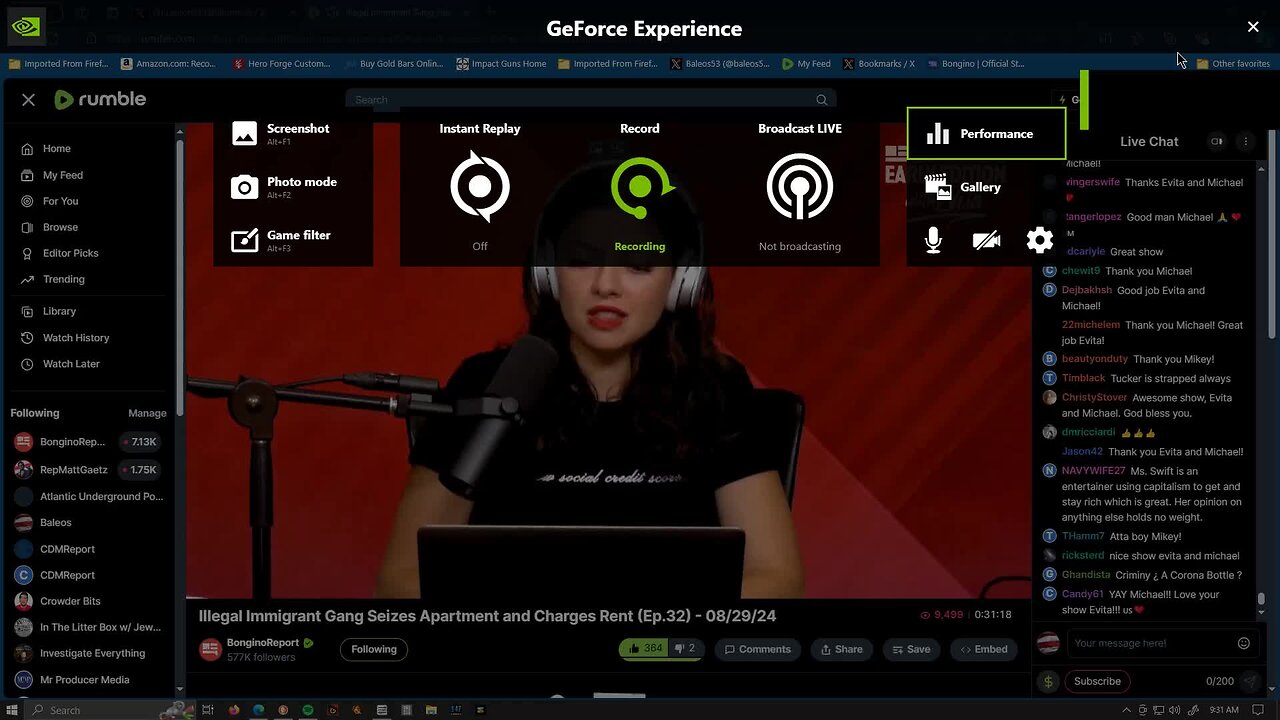Open Microsoft Edge from taskbar

[259, 710]
